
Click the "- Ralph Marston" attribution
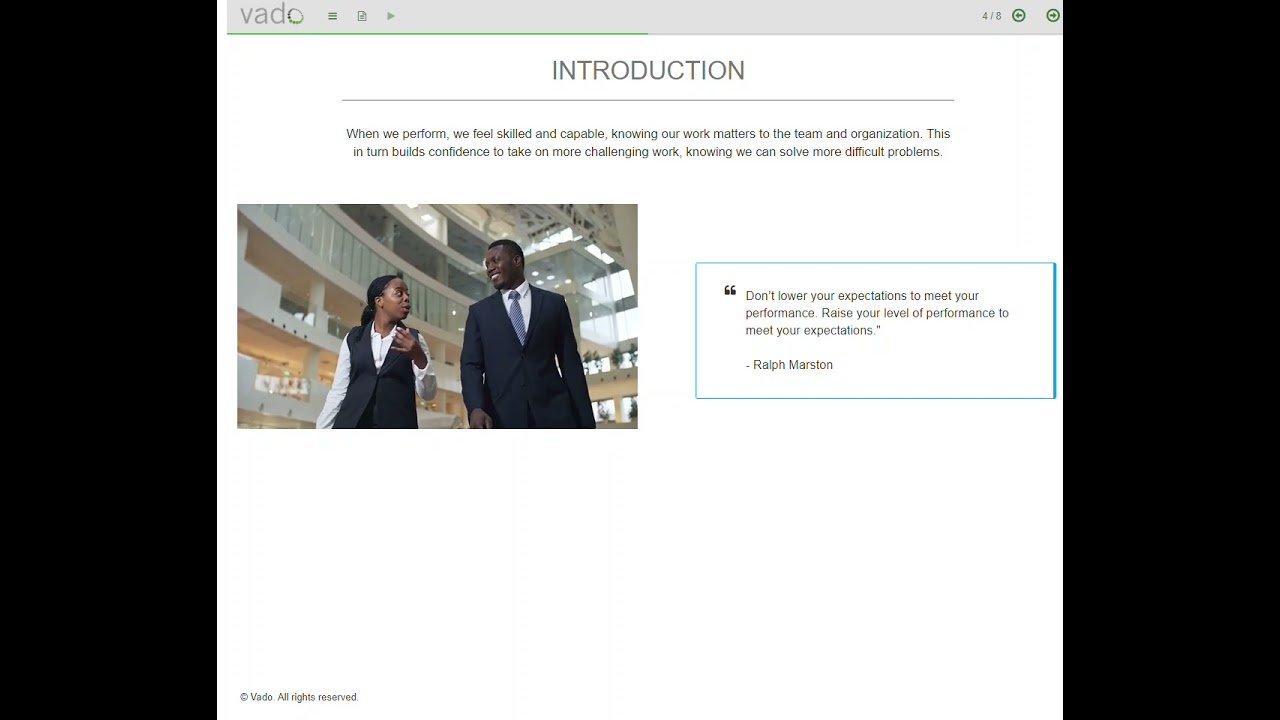pos(792,365)
